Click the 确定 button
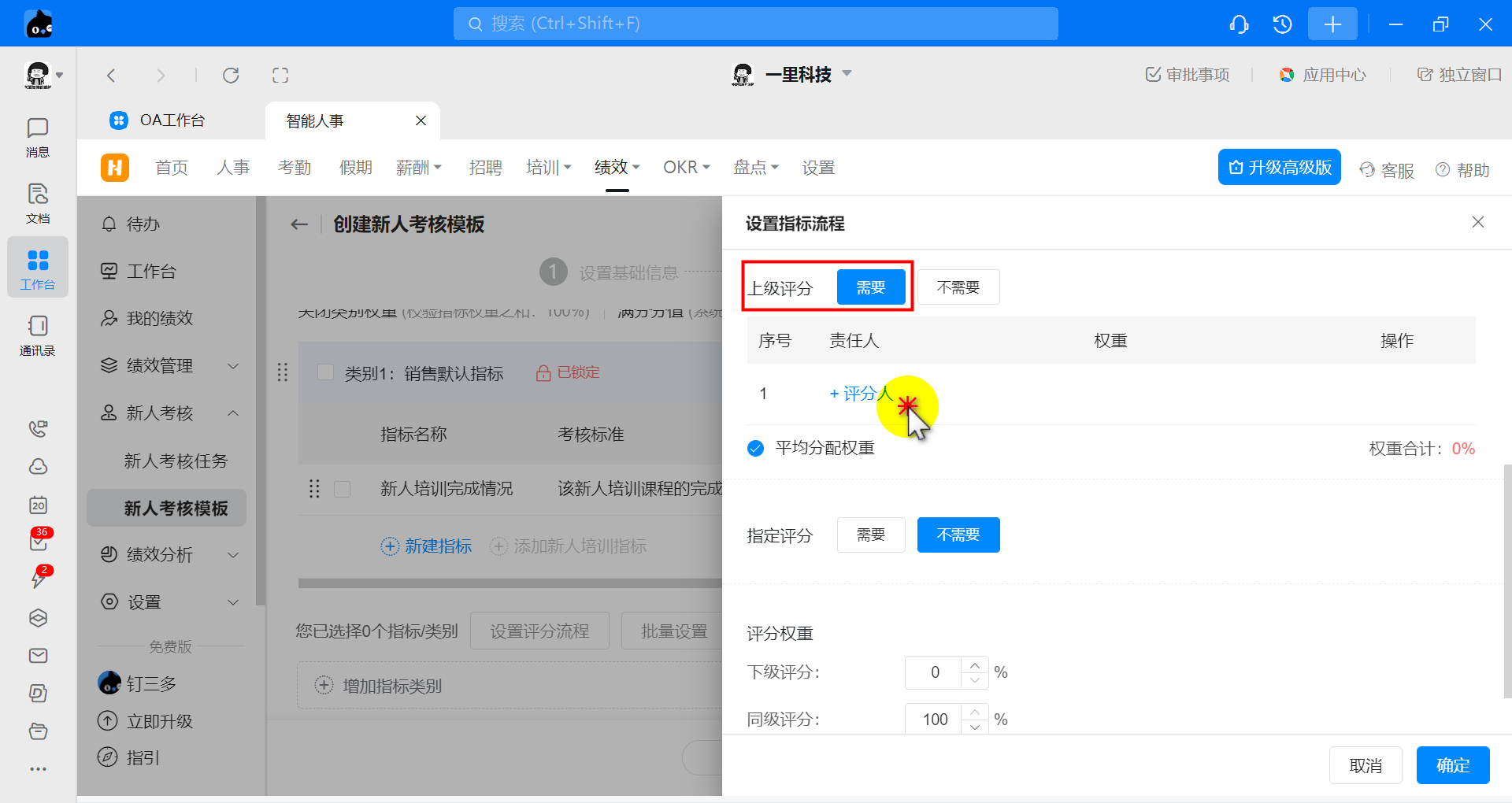Viewport: 1512px width, 803px height. (1452, 765)
